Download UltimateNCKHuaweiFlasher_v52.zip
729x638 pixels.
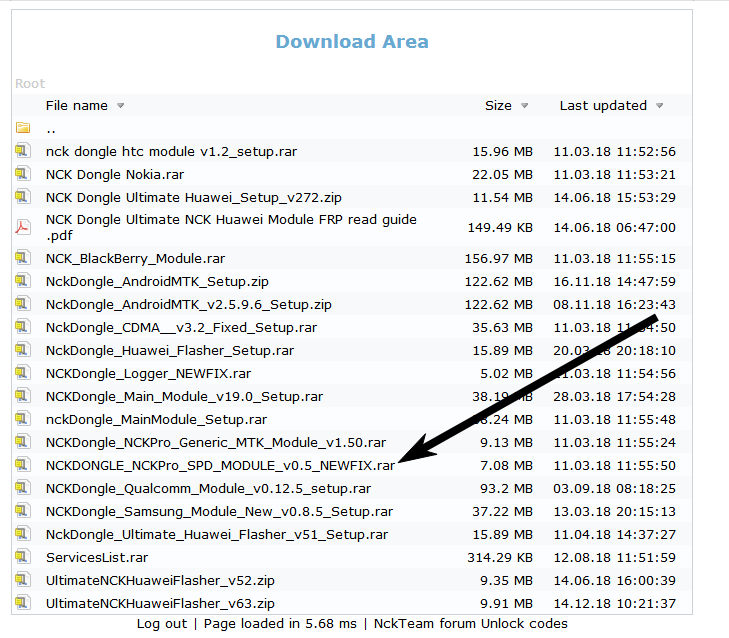160,581
